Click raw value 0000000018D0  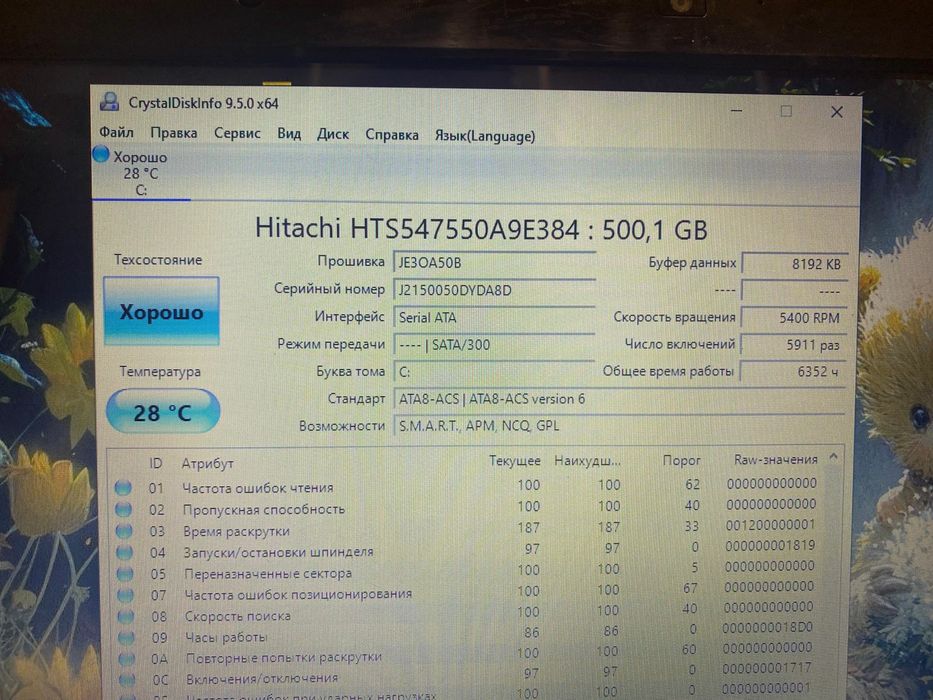point(768,627)
